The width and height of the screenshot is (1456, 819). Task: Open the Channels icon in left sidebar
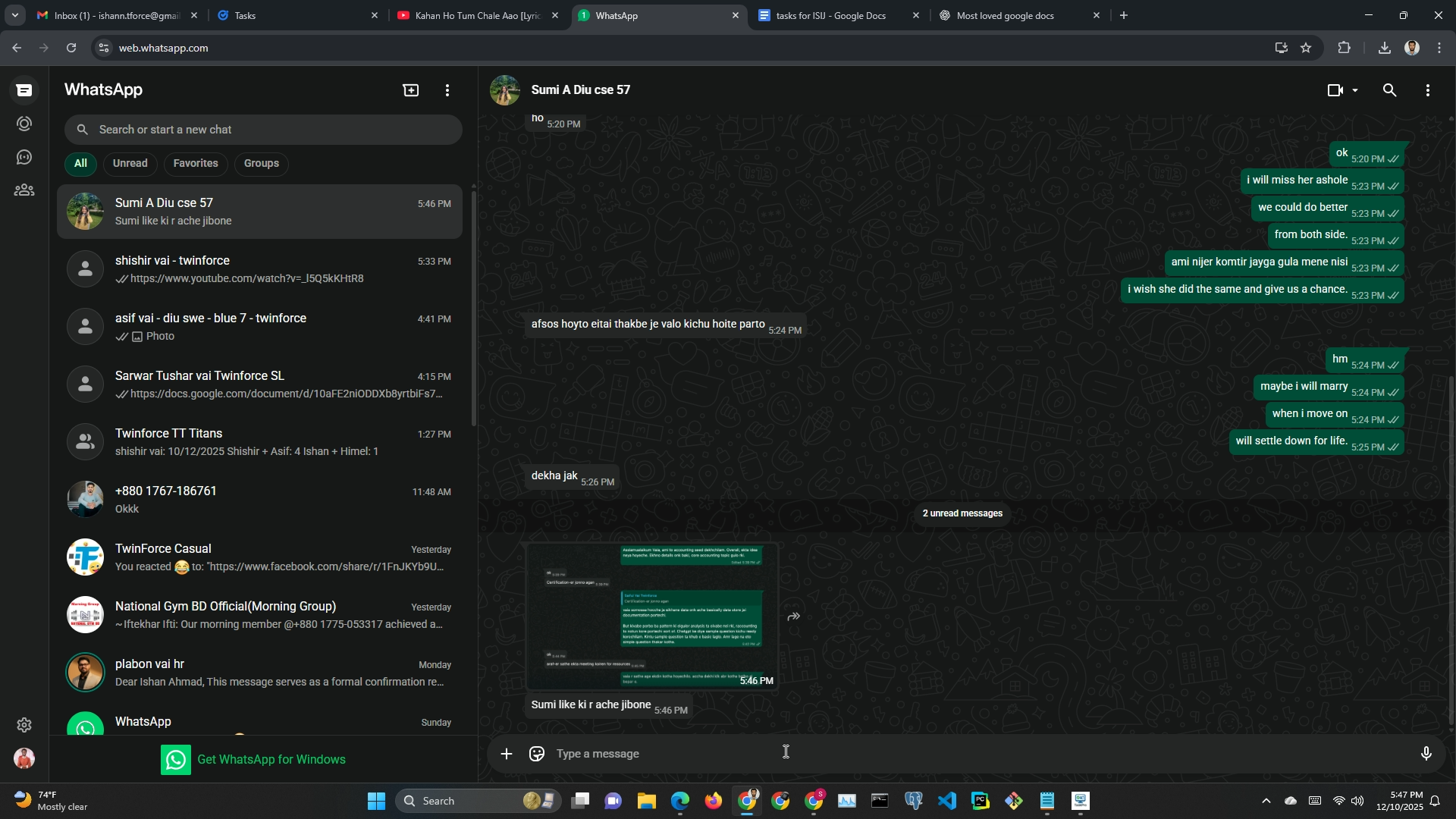pyautogui.click(x=24, y=157)
